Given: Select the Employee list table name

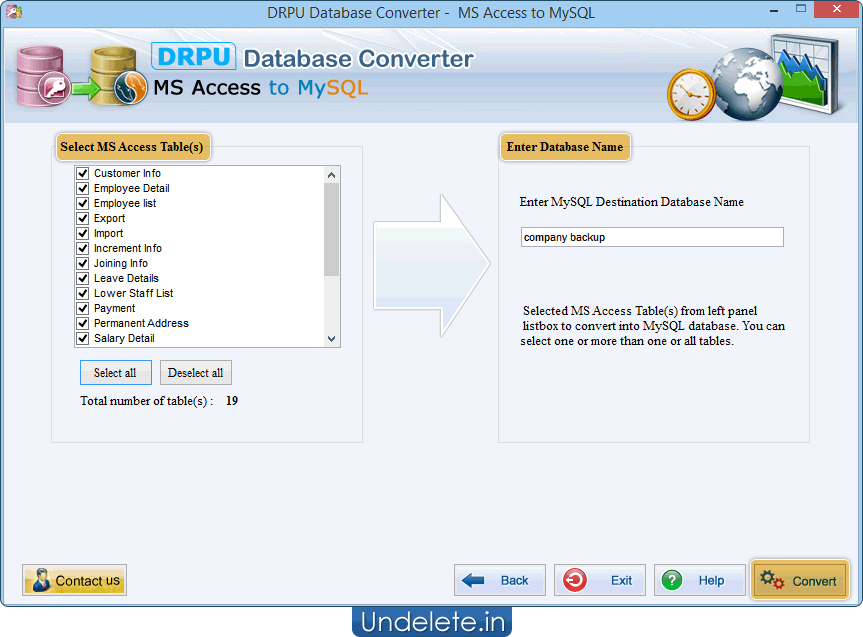Looking at the screenshot, I should coord(125,203).
